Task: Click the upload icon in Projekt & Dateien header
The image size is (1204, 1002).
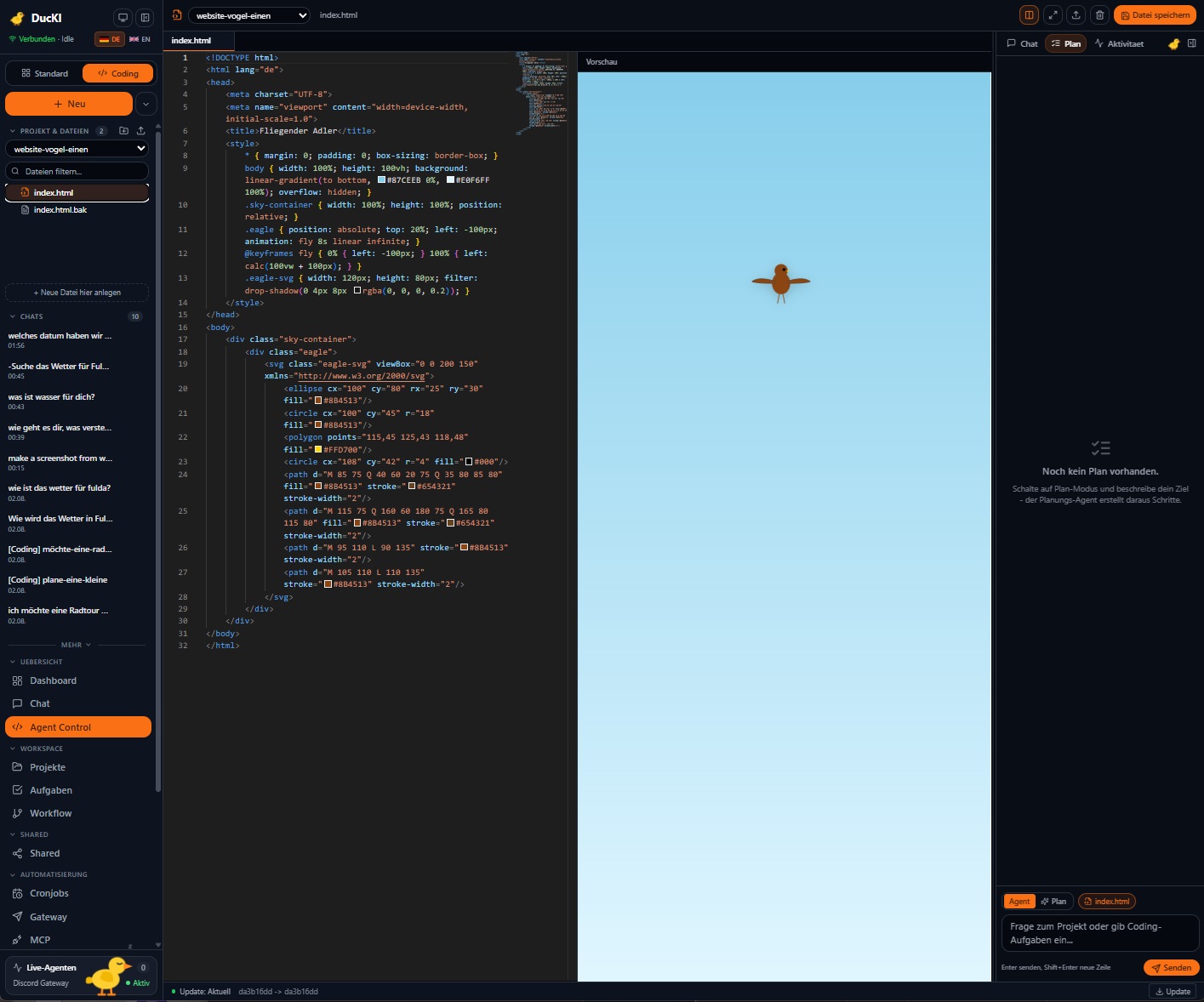Action: click(140, 131)
